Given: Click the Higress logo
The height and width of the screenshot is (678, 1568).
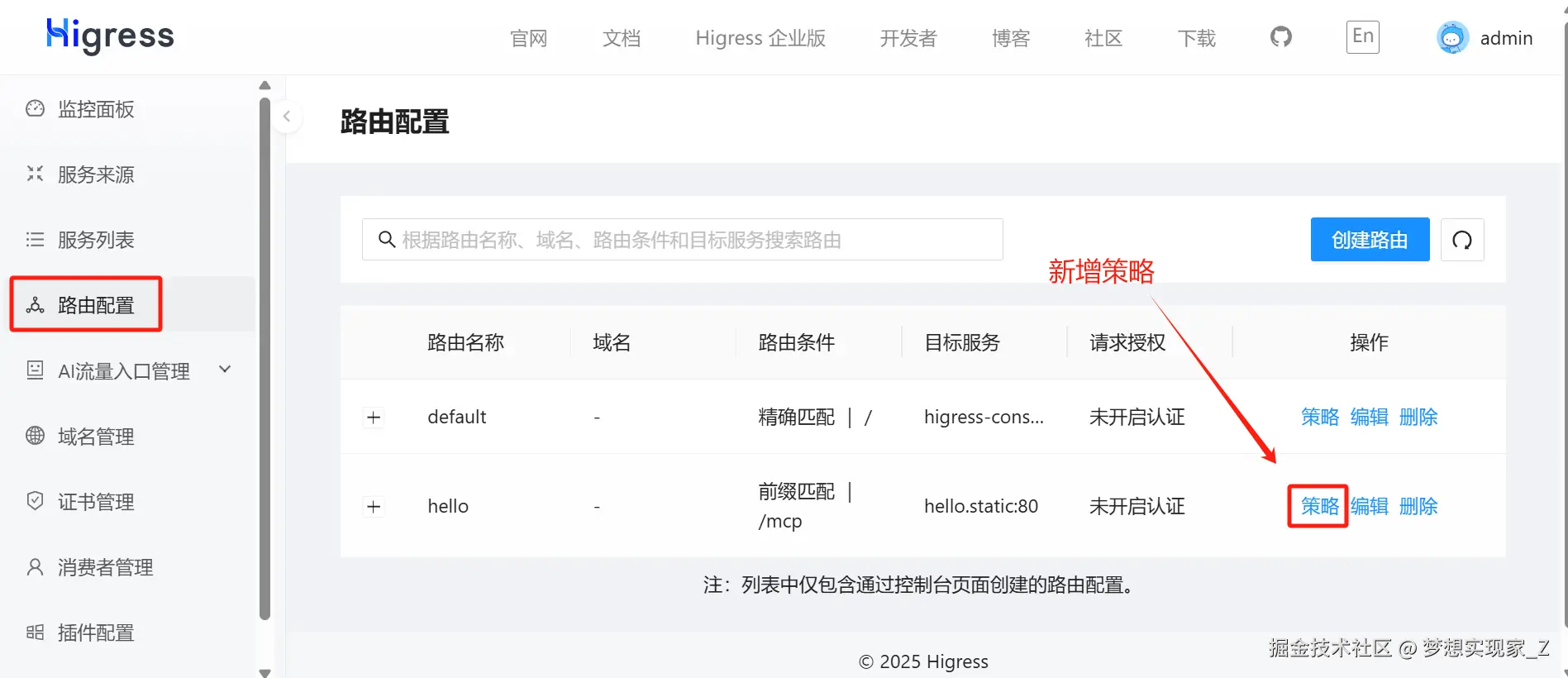Looking at the screenshot, I should (110, 36).
